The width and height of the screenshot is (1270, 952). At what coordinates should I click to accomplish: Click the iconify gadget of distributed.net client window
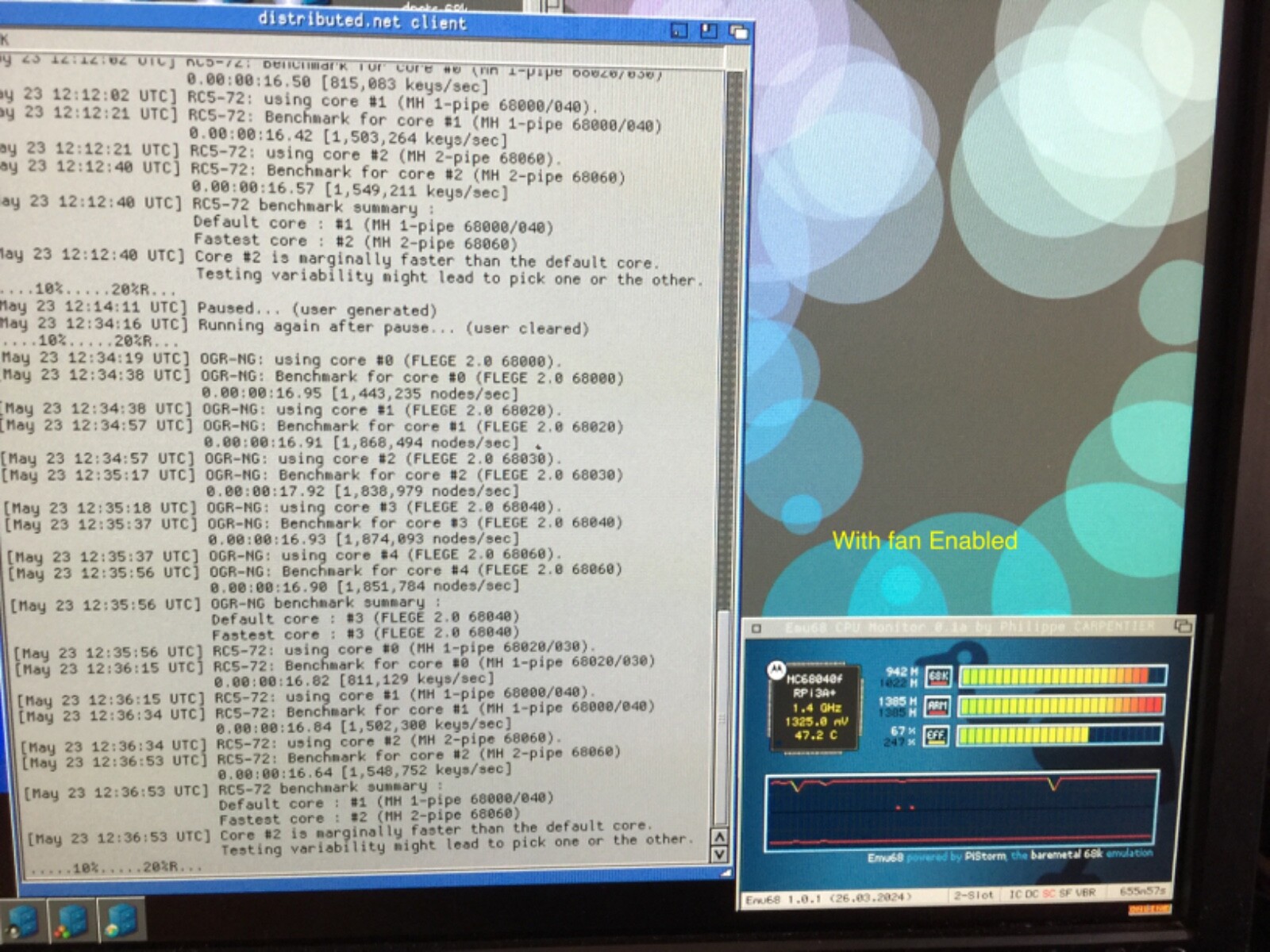679,31
